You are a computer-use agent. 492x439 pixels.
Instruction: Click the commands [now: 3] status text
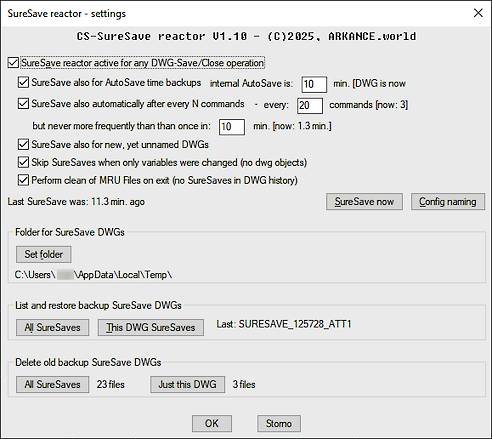[369, 105]
